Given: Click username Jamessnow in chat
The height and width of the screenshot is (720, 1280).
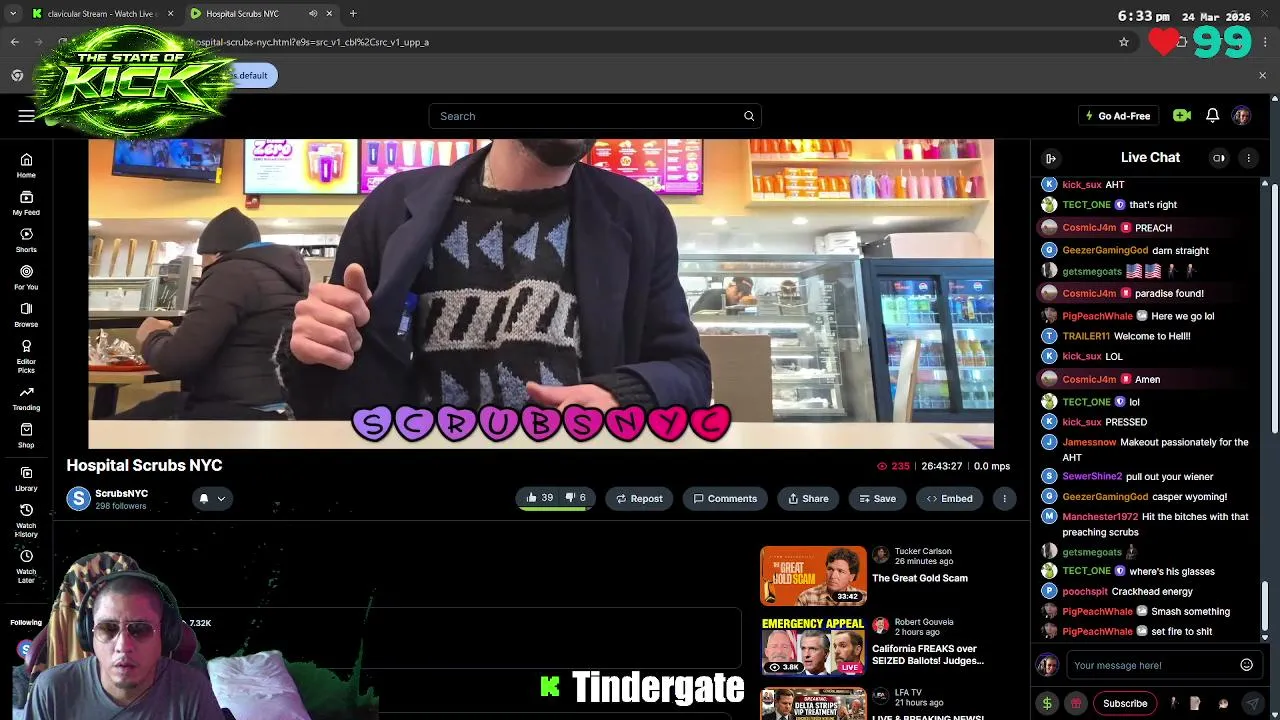Looking at the screenshot, I should pos(1089,442).
